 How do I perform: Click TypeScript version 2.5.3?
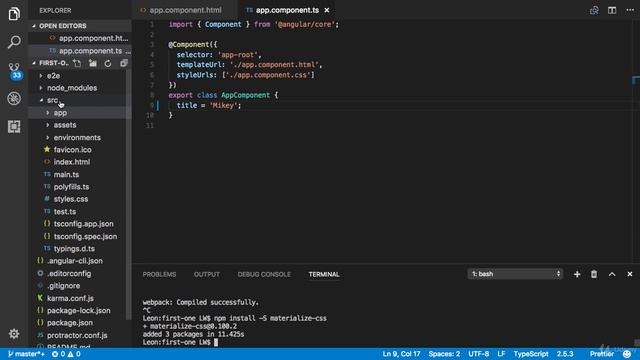tap(565, 354)
